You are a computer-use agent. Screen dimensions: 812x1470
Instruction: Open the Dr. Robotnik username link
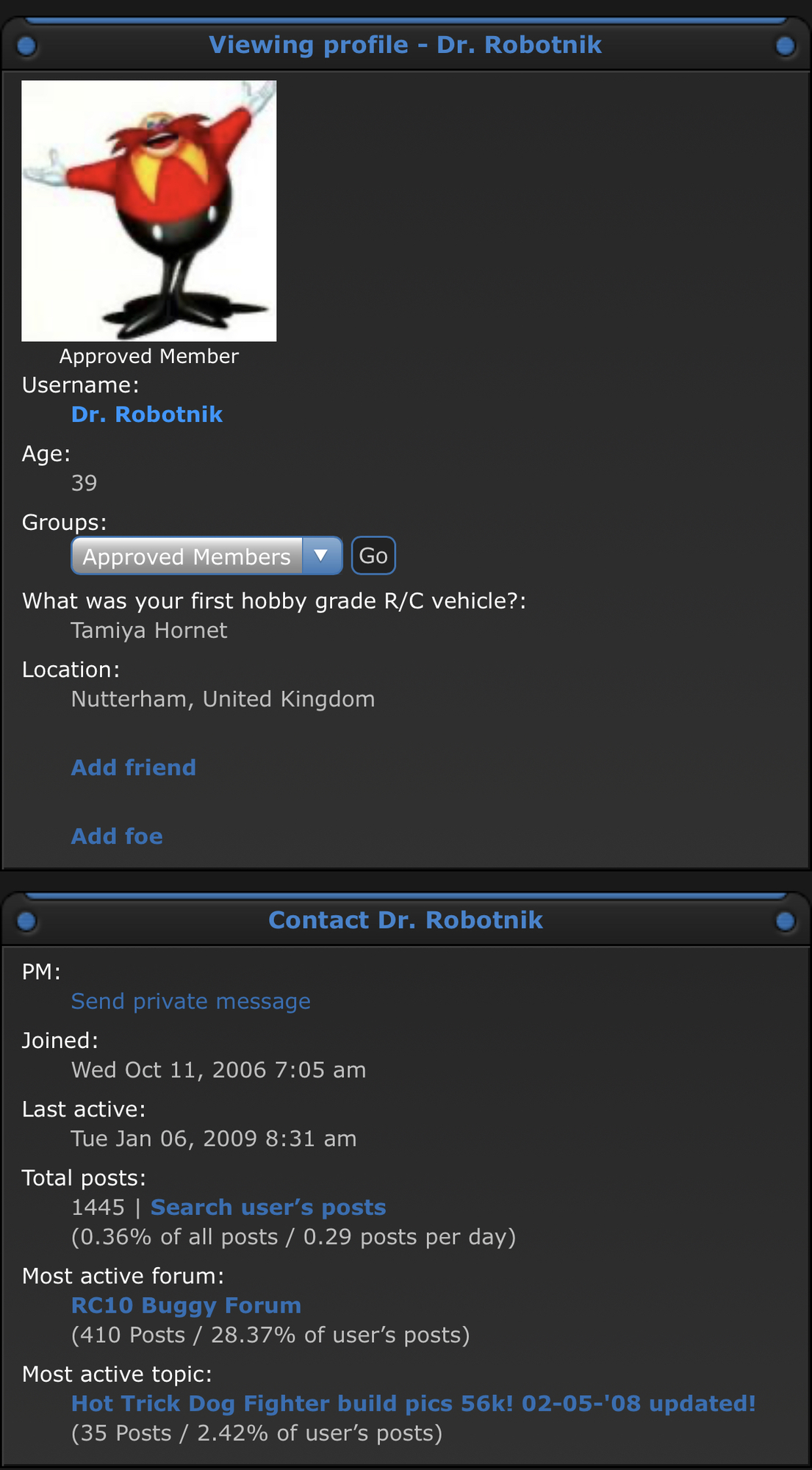147,415
